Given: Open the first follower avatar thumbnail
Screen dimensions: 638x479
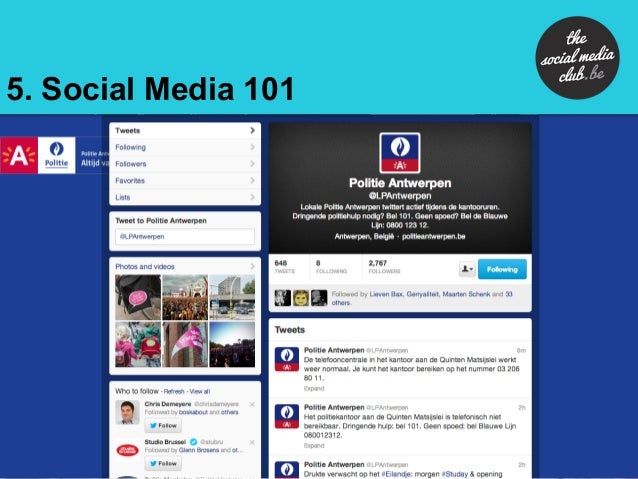Looking at the screenshot, I should [283, 298].
